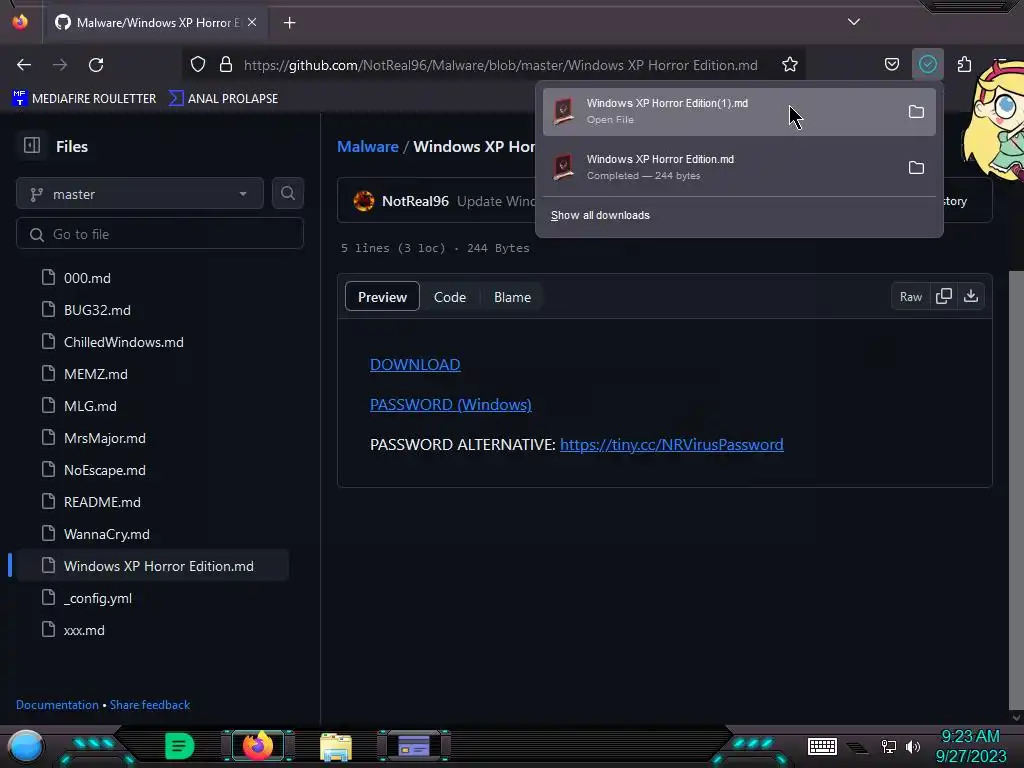Open Firefox View icon in the tab bar
Image resolution: width=1024 pixels, height=768 pixels.
coord(20,22)
